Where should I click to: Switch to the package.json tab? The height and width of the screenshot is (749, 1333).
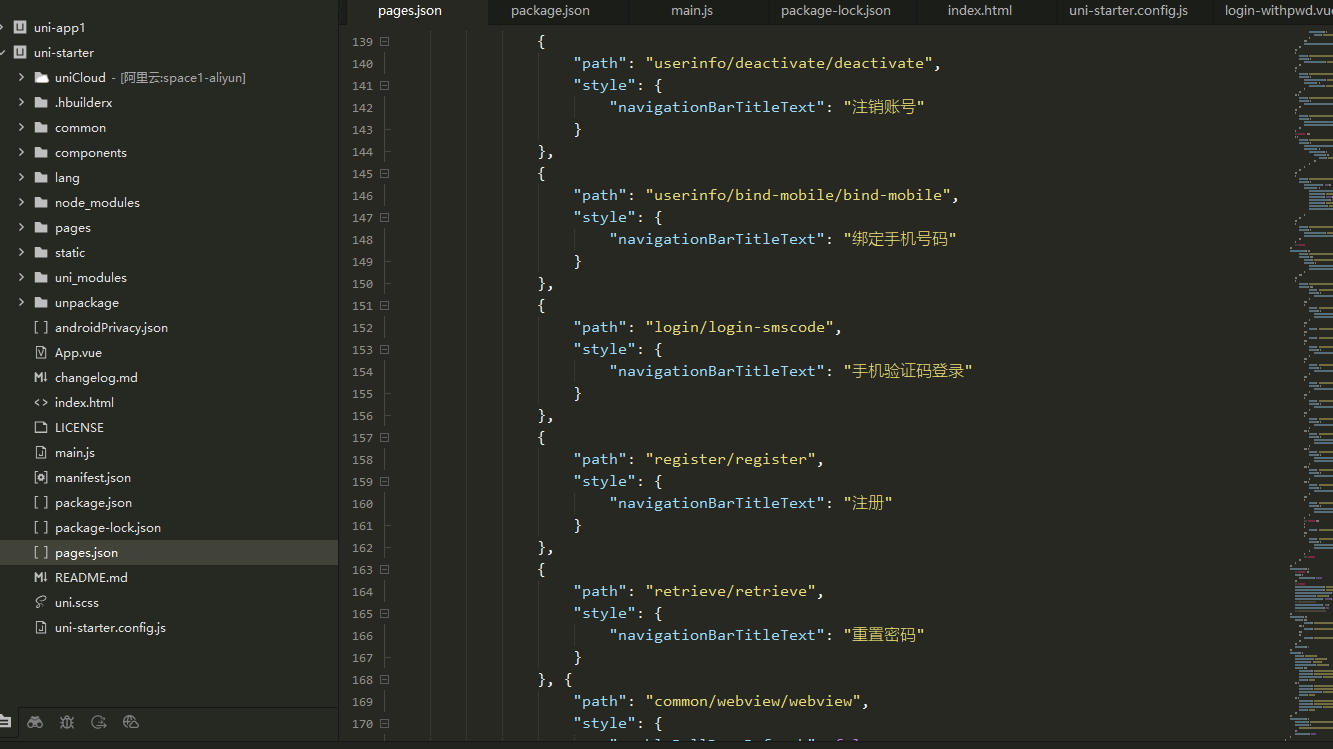click(x=550, y=11)
